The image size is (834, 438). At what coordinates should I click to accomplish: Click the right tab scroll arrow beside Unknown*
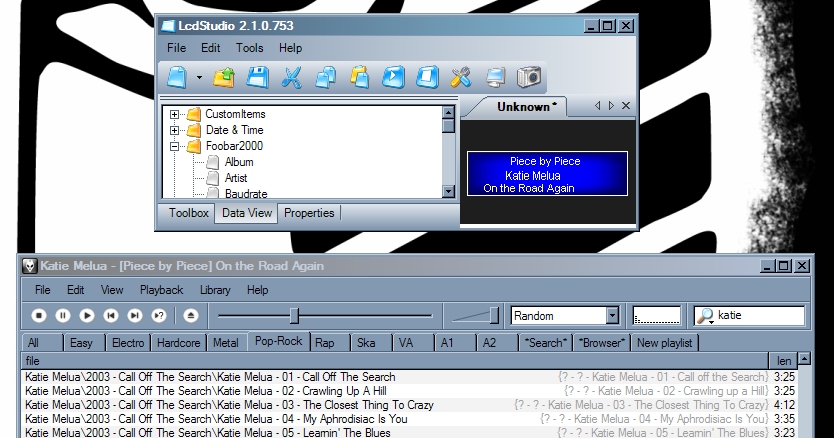[611, 106]
